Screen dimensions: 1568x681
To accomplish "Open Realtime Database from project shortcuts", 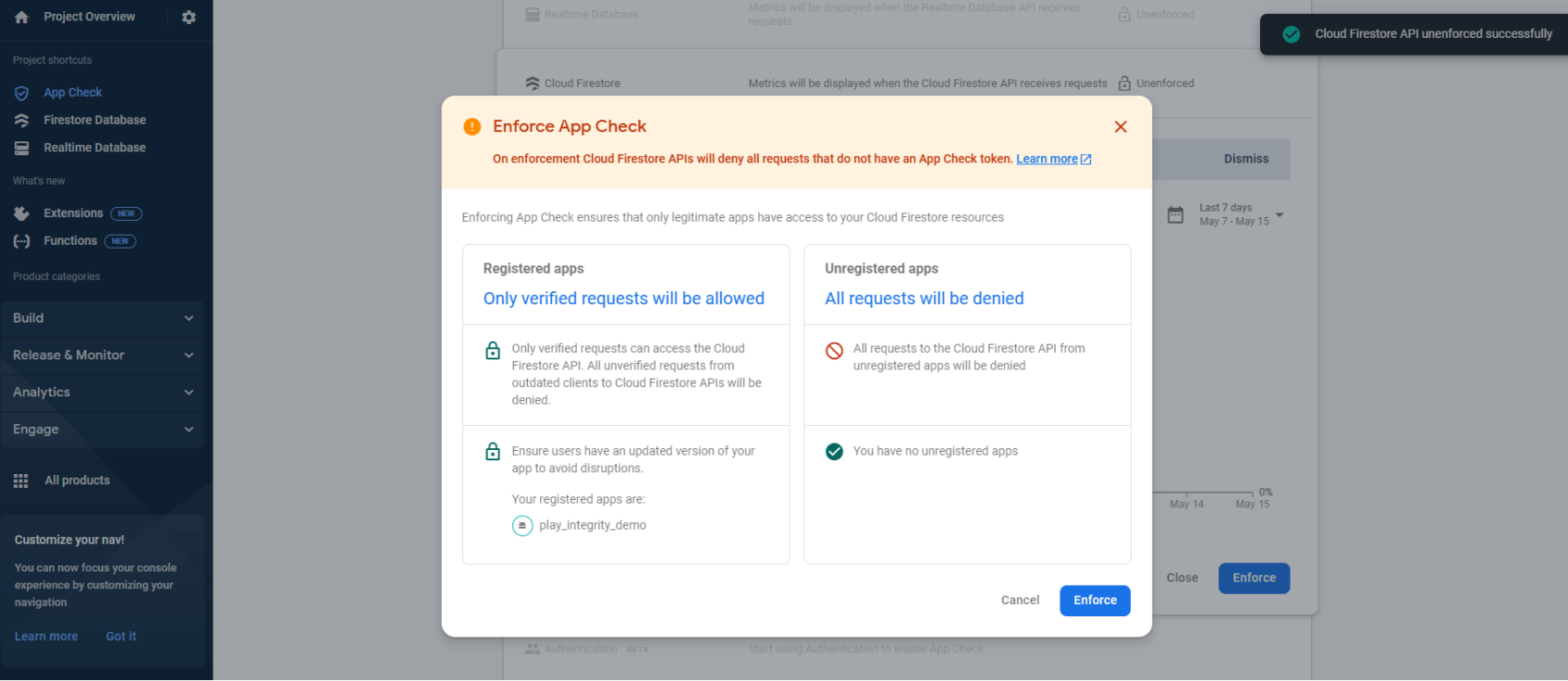I will click(94, 148).
